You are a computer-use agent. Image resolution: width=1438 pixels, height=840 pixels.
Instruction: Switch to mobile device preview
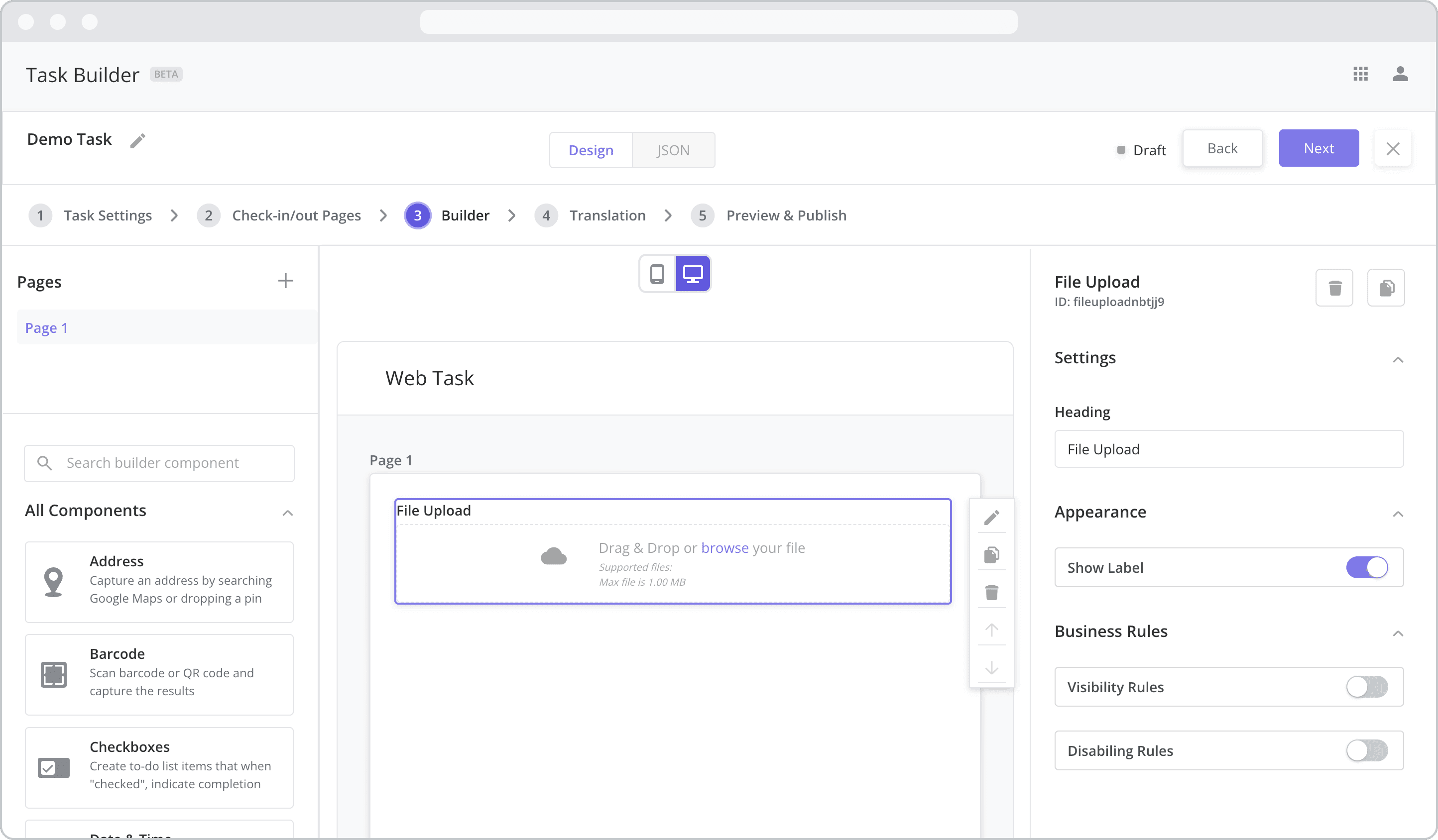pyautogui.click(x=657, y=274)
